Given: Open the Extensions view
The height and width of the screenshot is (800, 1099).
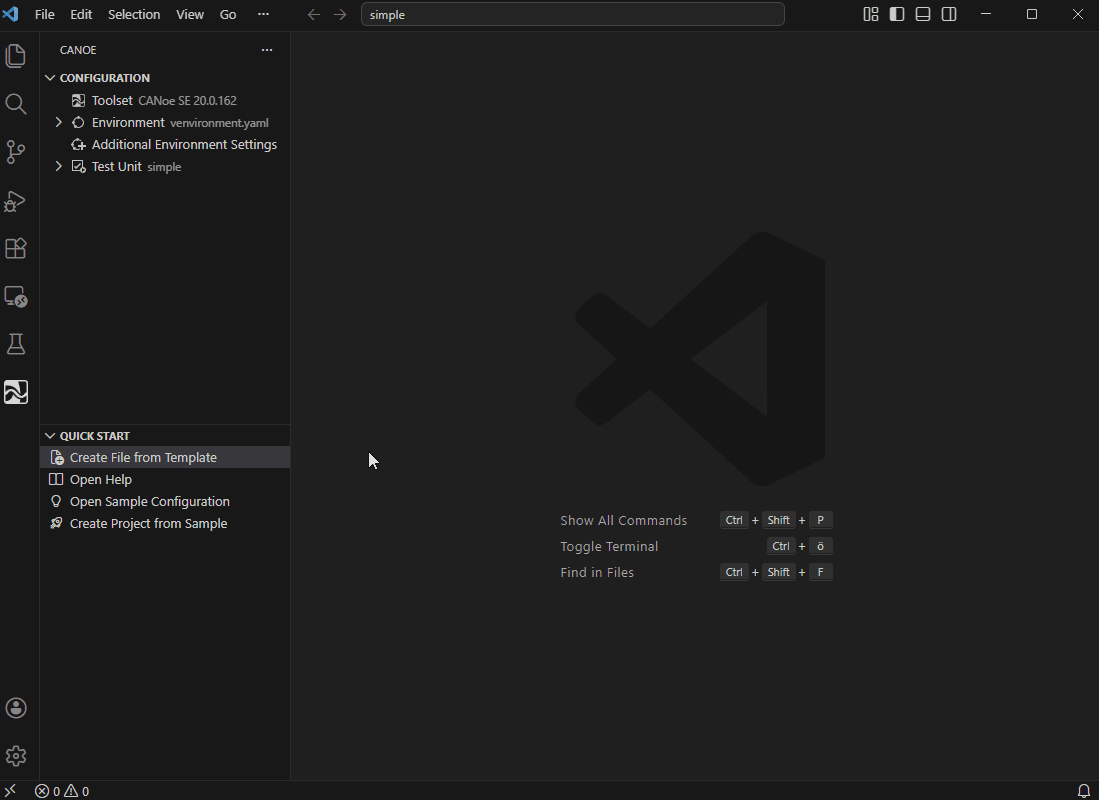Looking at the screenshot, I should pyautogui.click(x=15, y=248).
